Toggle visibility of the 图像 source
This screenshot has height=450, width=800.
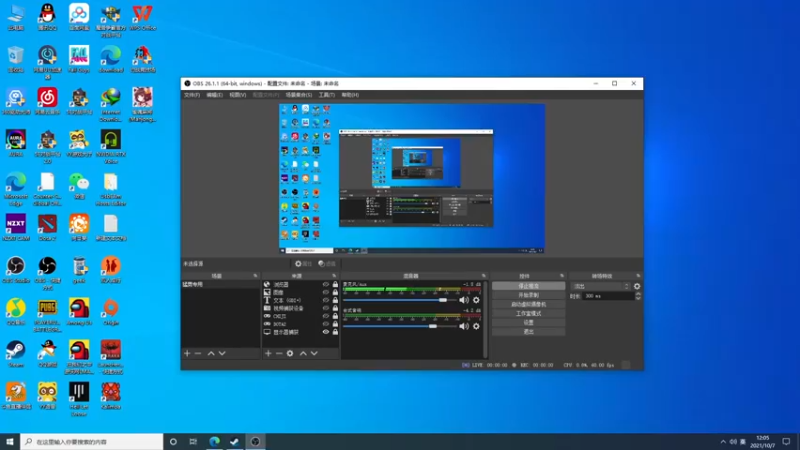[326, 292]
